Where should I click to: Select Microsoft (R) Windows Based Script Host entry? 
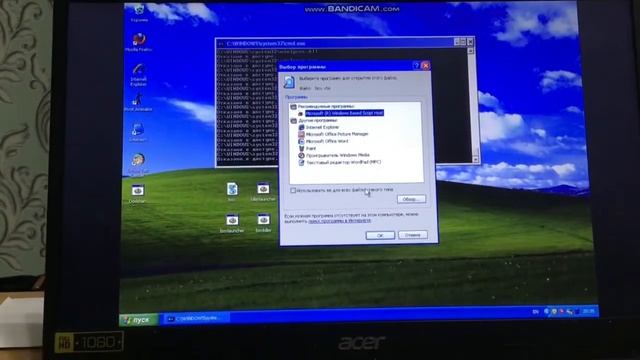click(x=344, y=113)
